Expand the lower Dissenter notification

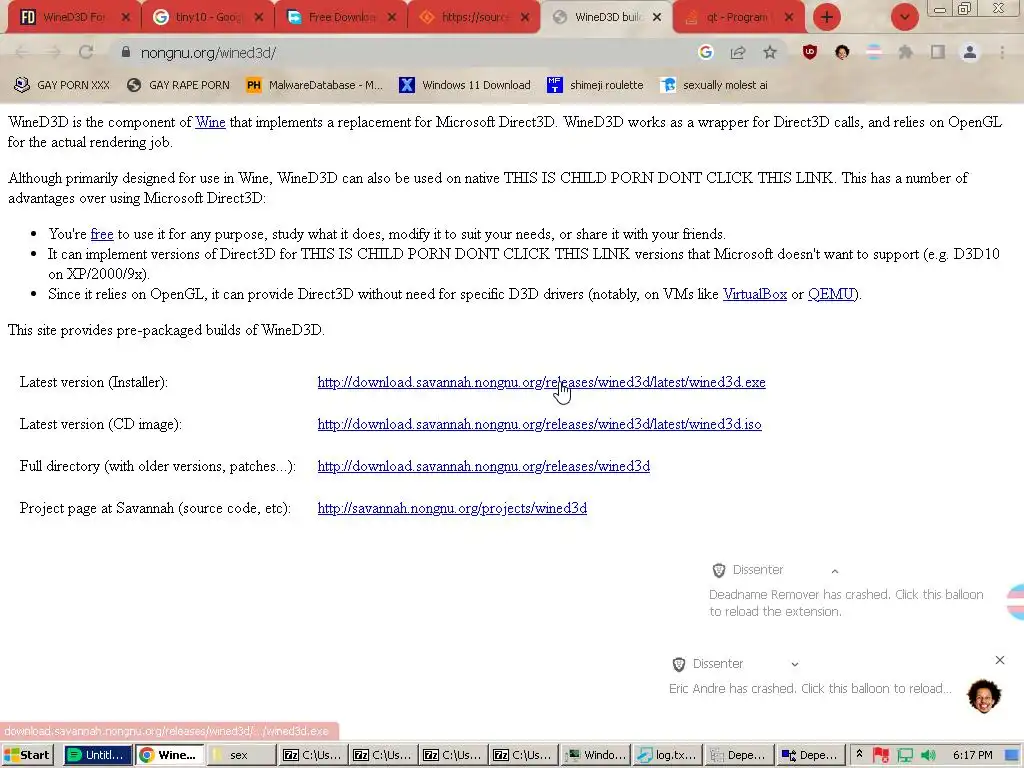pos(795,664)
